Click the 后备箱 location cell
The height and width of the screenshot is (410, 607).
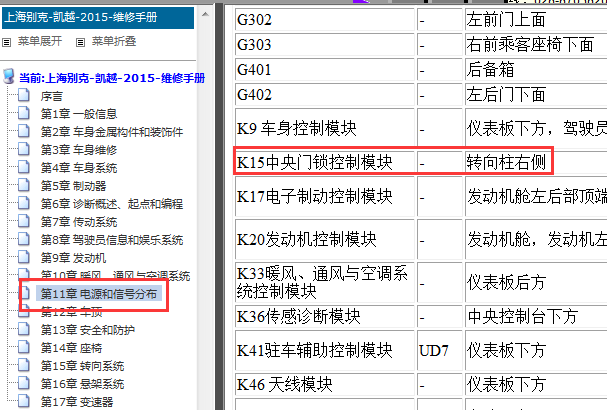pyautogui.click(x=536, y=70)
